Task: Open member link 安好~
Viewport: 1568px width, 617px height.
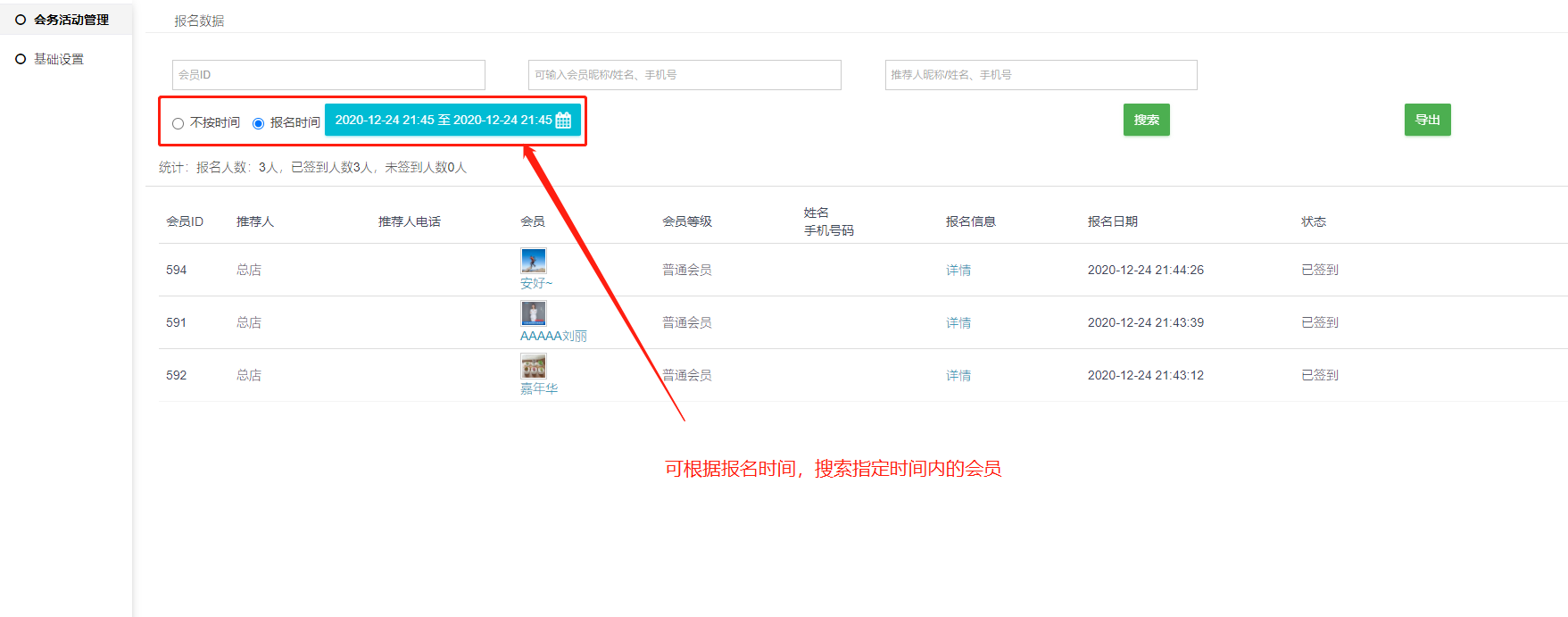Action: (x=536, y=283)
